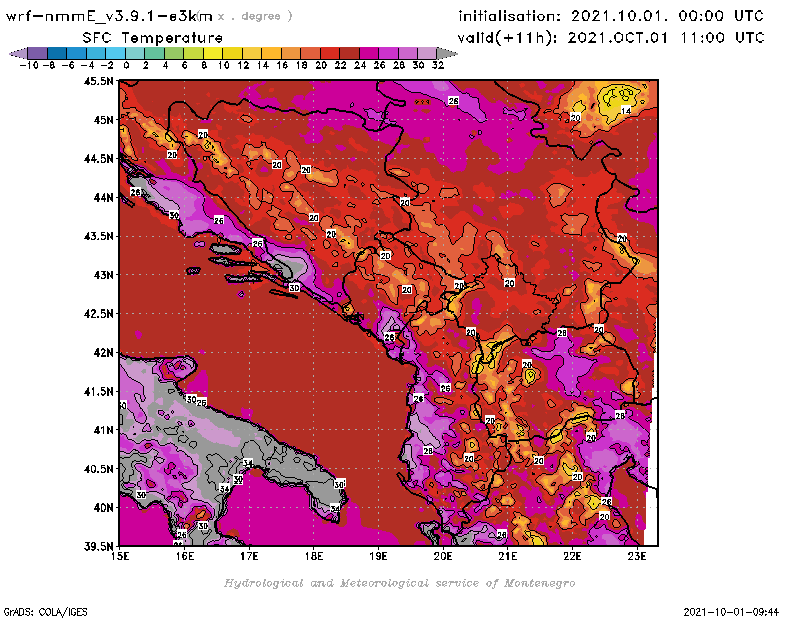Click the 32 label on the colorbar
800x618 pixels.
coord(437,65)
